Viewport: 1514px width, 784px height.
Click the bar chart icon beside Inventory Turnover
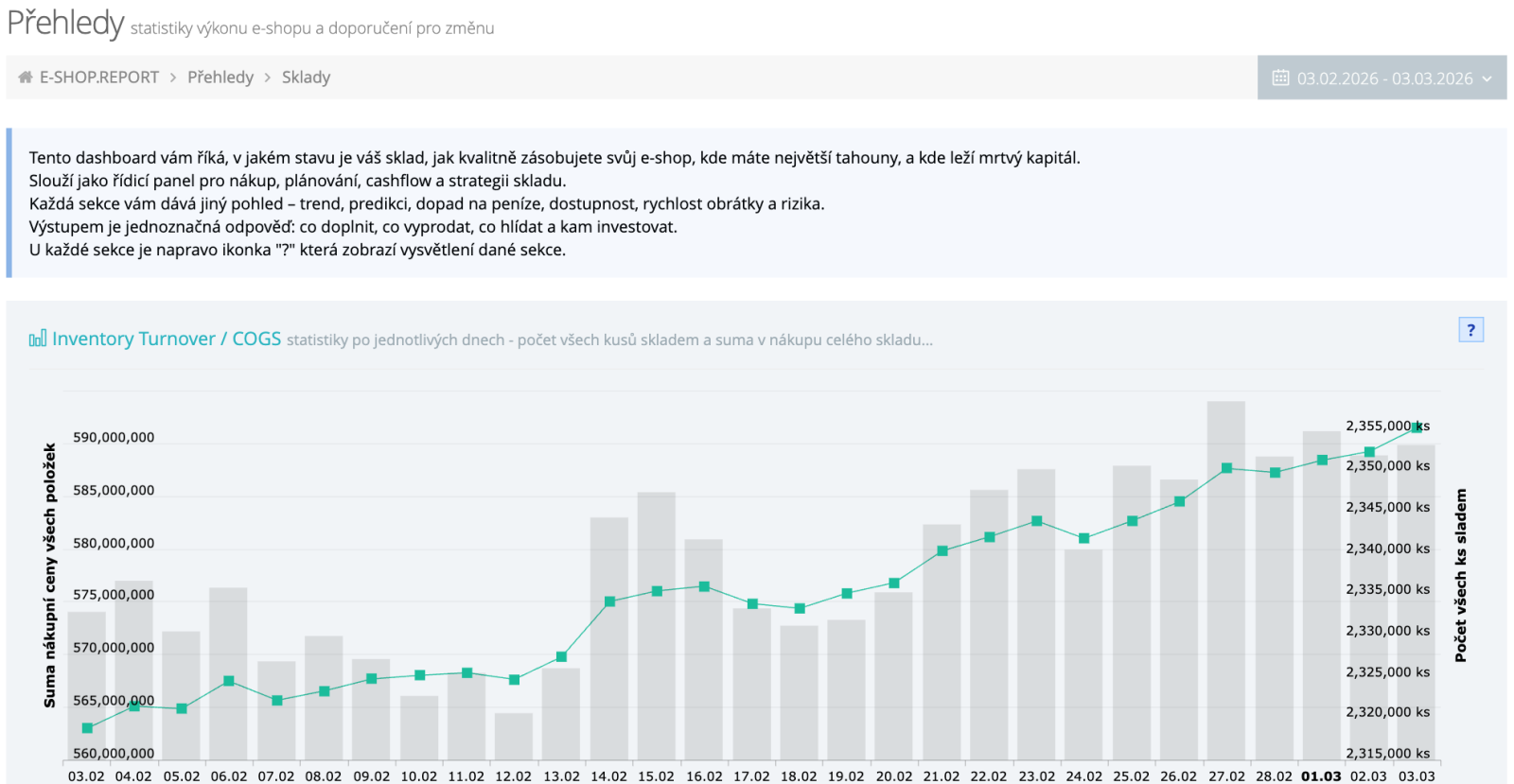pos(37,339)
